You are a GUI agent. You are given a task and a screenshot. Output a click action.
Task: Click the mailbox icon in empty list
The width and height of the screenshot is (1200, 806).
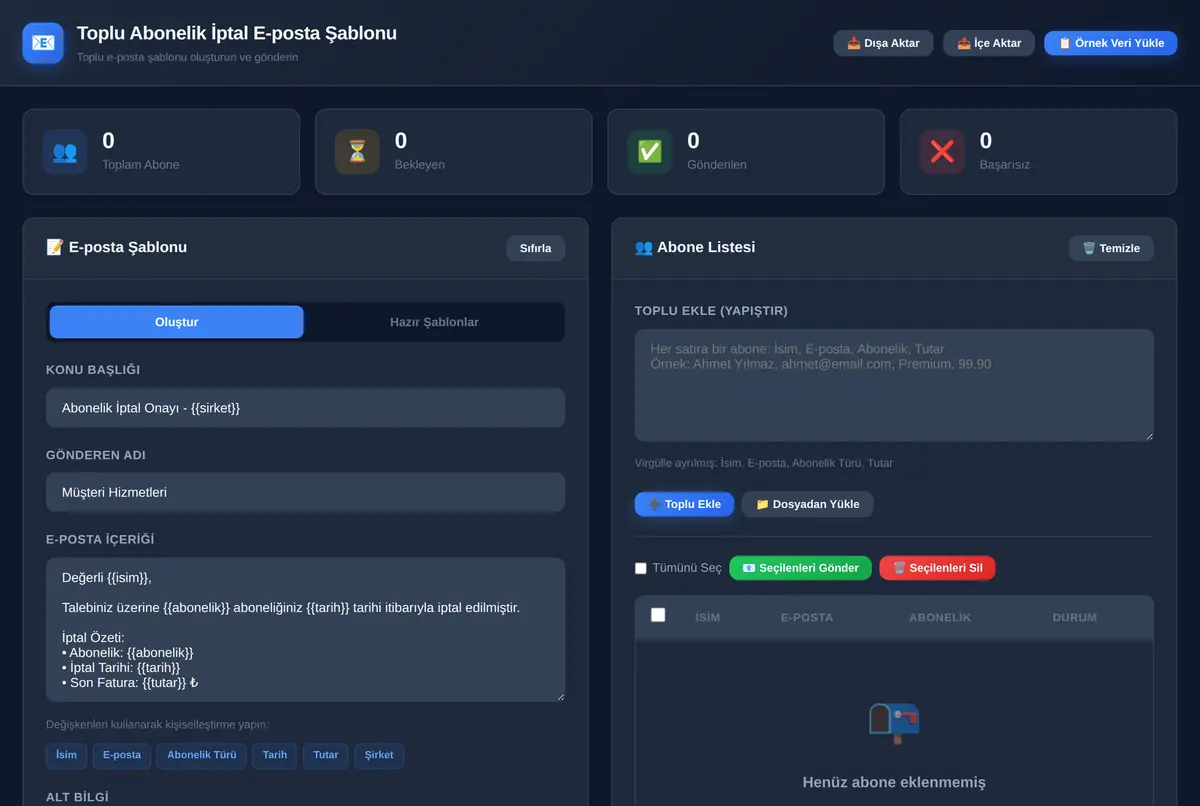point(894,723)
